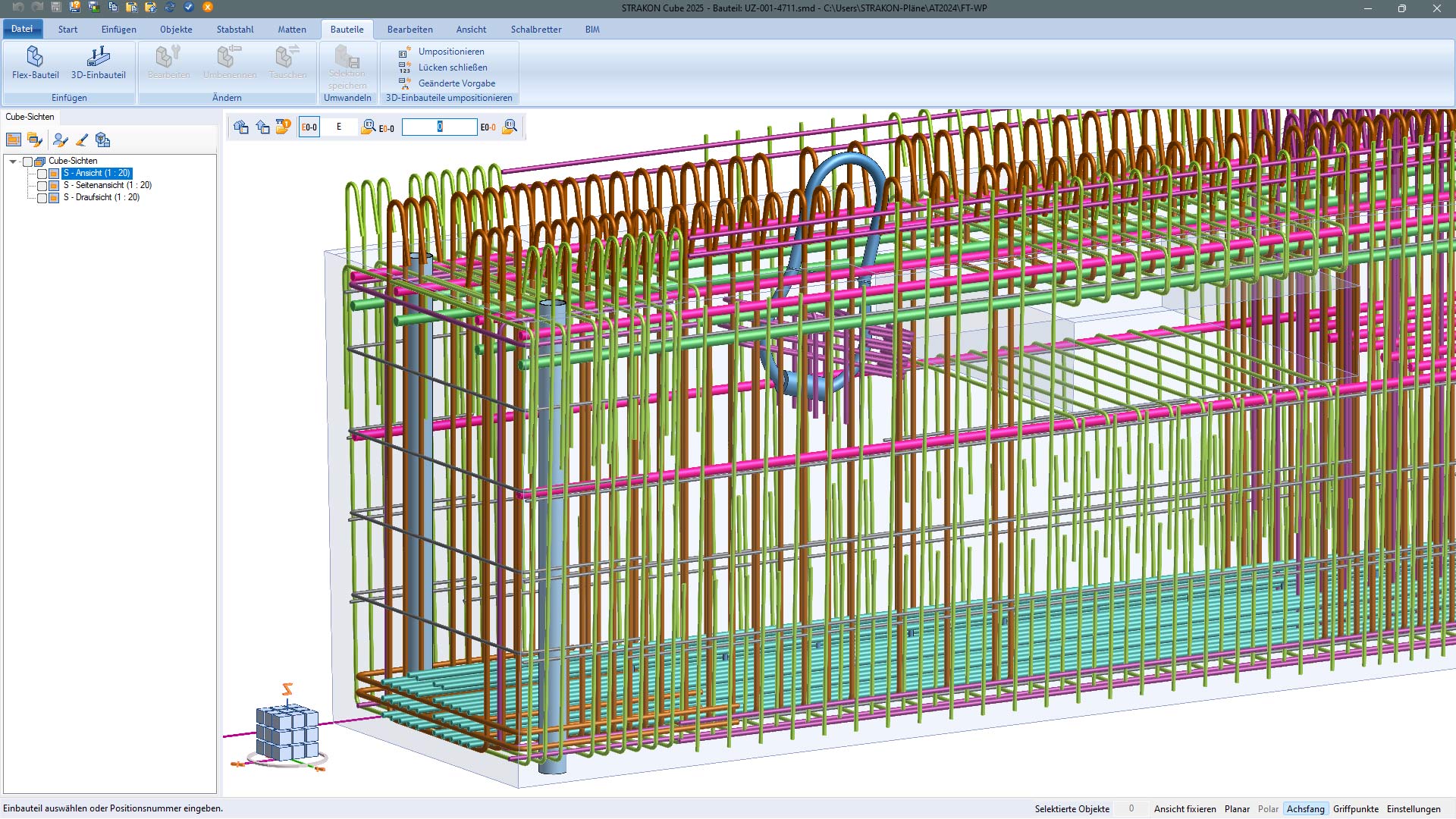The height and width of the screenshot is (819, 1456).
Task: Switch to the Bearbeiten ribbon tab
Action: [409, 30]
